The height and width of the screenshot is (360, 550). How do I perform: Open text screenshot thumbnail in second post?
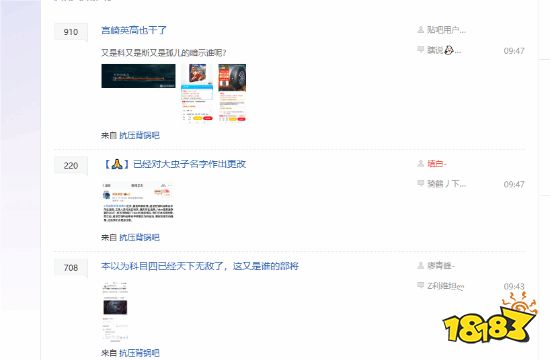[138, 202]
